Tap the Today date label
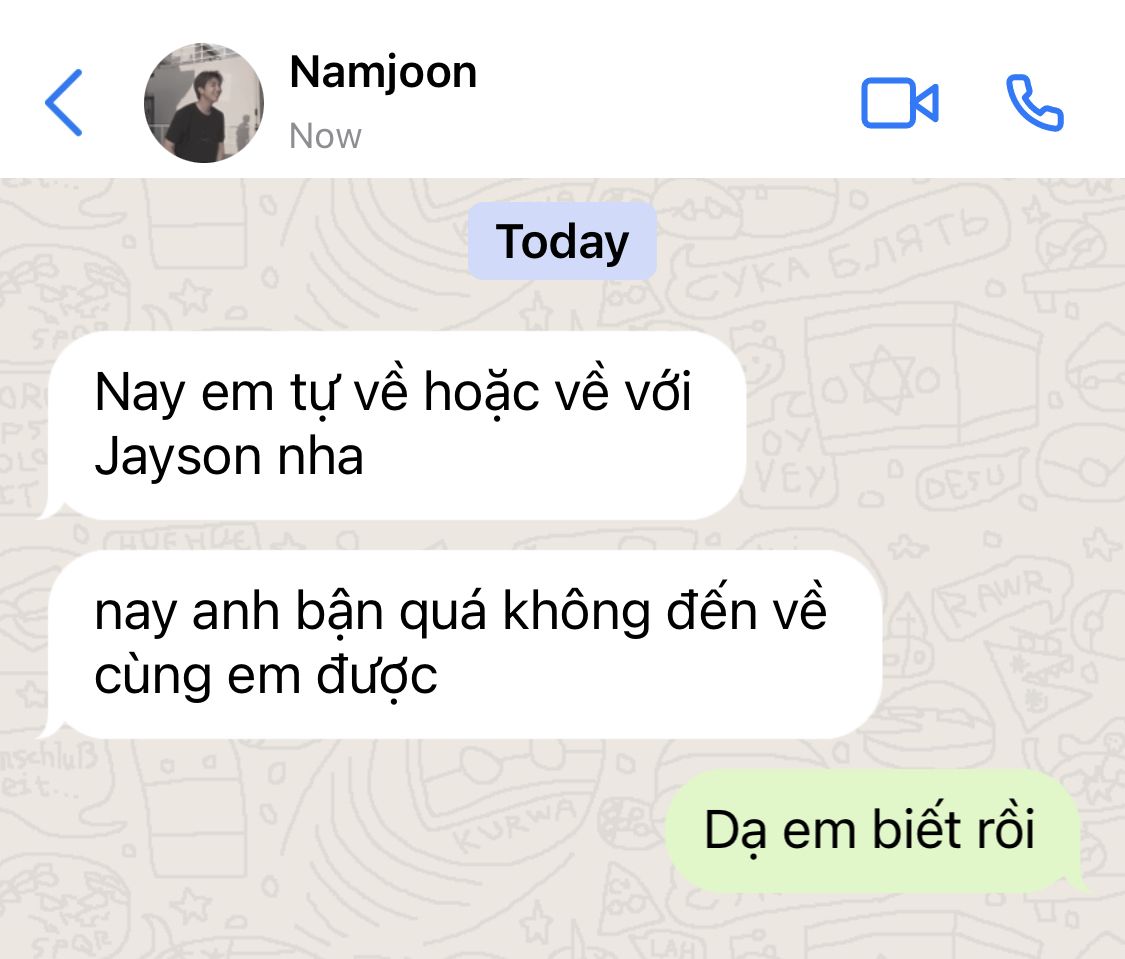This screenshot has width=1125, height=959. [562, 241]
